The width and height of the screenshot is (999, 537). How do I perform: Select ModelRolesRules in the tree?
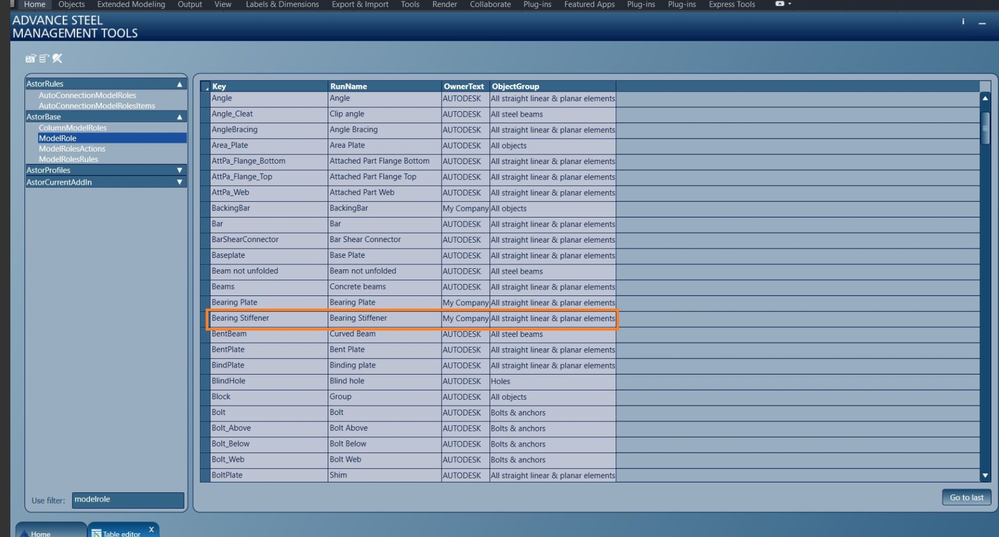click(x=68, y=159)
